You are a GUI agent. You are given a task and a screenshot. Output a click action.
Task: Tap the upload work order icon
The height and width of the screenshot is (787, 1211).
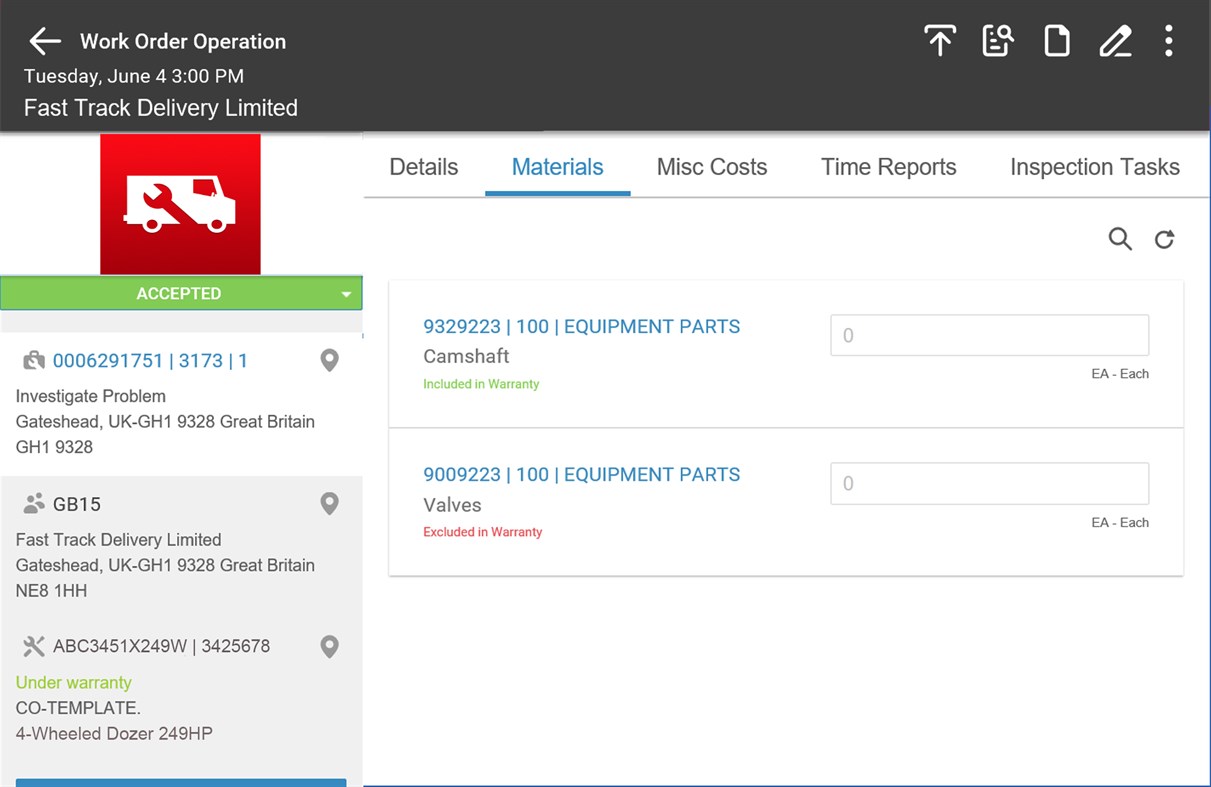pos(940,41)
